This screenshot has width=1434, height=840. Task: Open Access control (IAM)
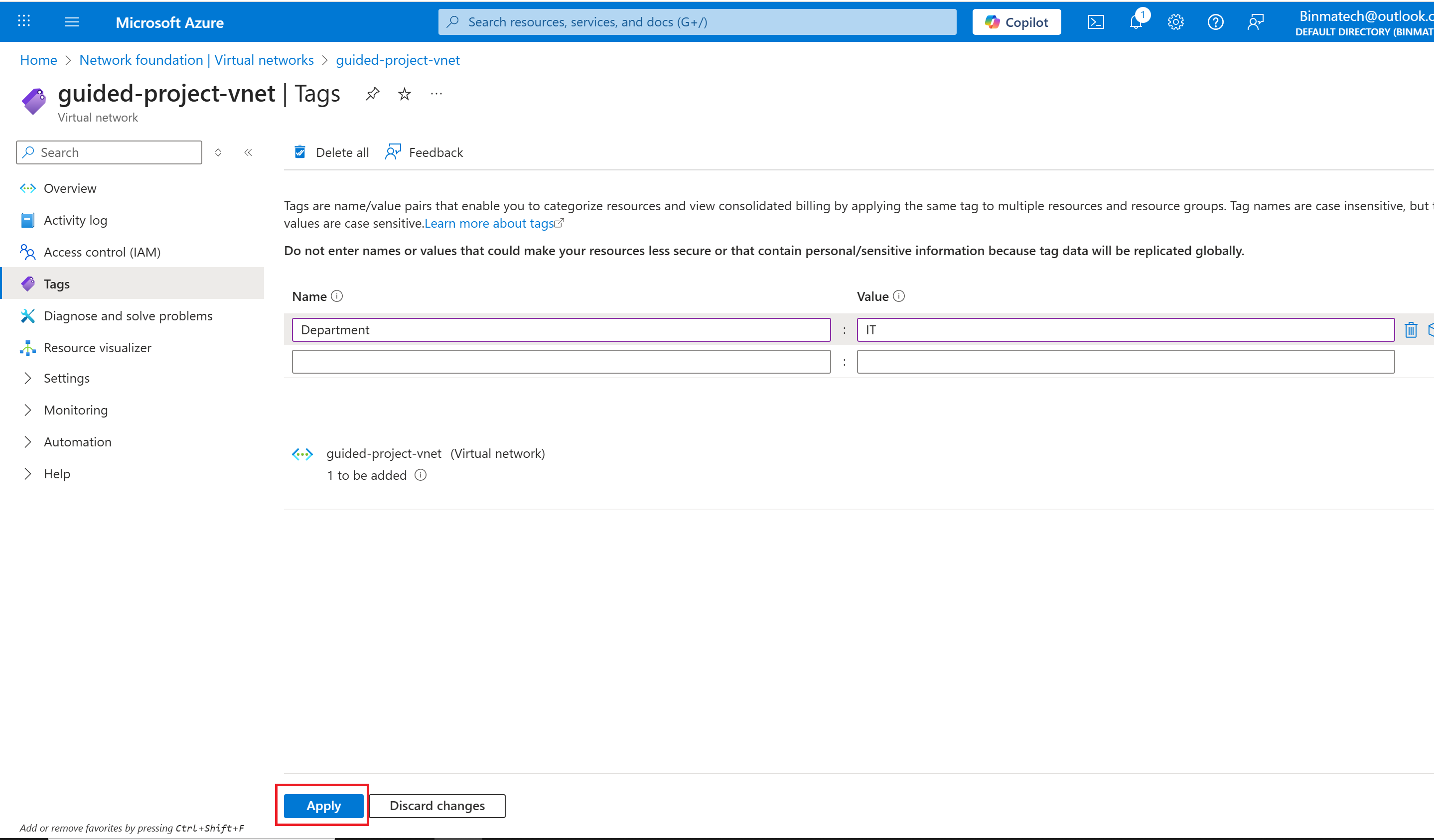pos(102,252)
